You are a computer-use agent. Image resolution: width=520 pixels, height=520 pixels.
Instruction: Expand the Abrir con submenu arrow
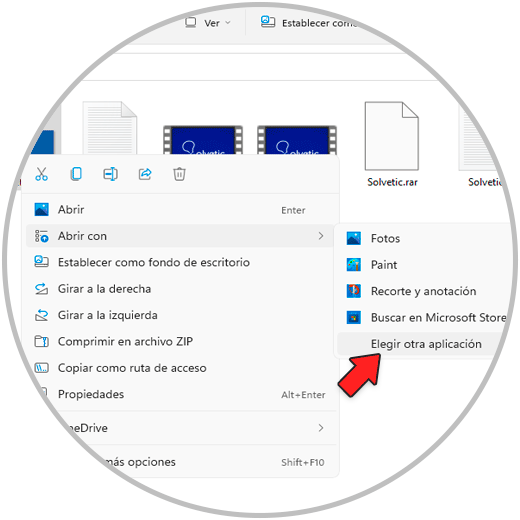click(x=321, y=236)
